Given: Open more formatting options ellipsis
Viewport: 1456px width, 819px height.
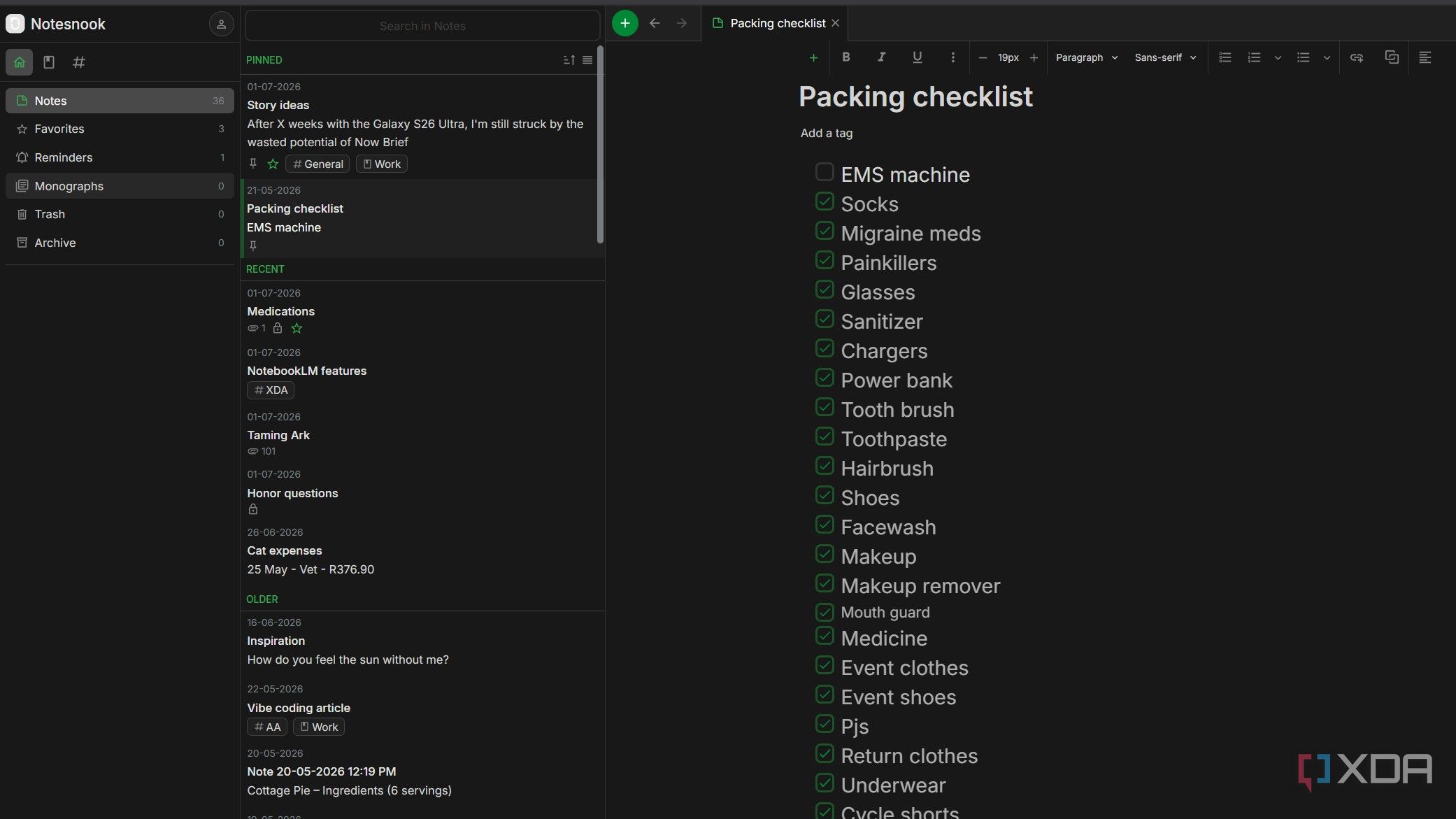Looking at the screenshot, I should point(952,57).
